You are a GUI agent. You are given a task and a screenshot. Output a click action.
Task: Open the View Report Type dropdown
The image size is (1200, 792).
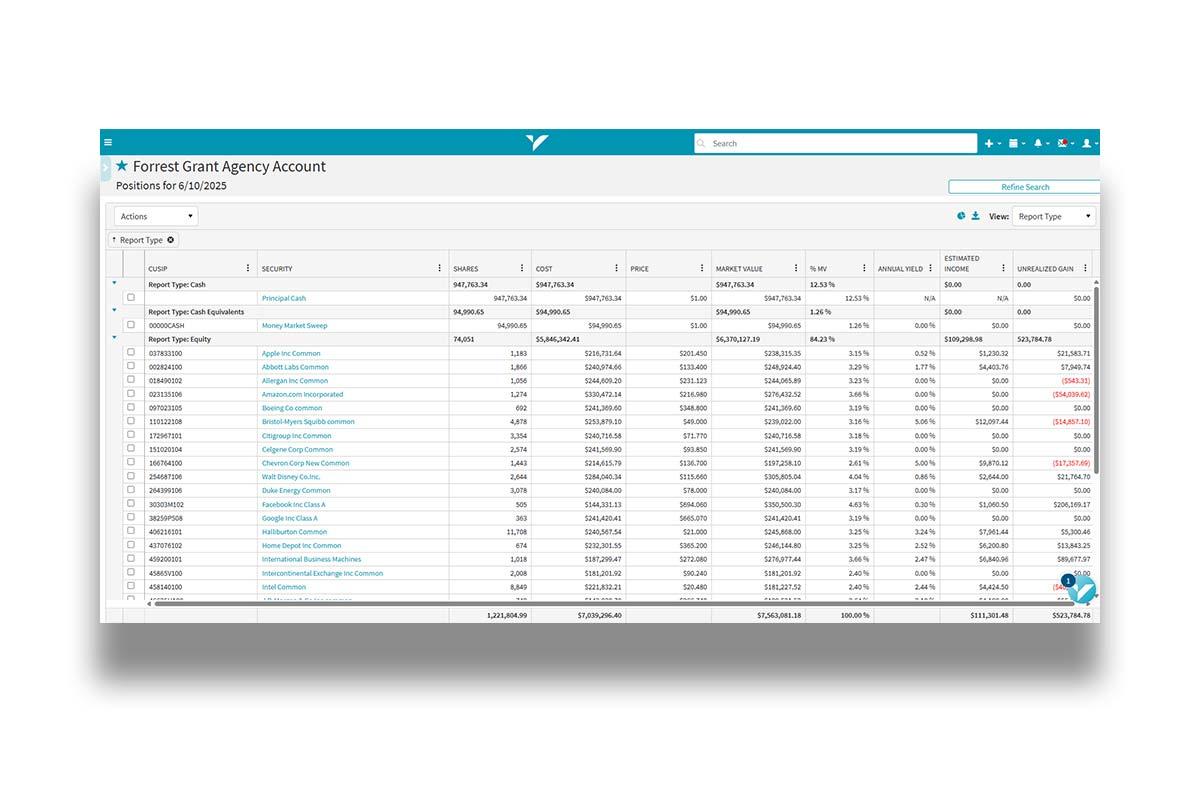click(x=1054, y=216)
